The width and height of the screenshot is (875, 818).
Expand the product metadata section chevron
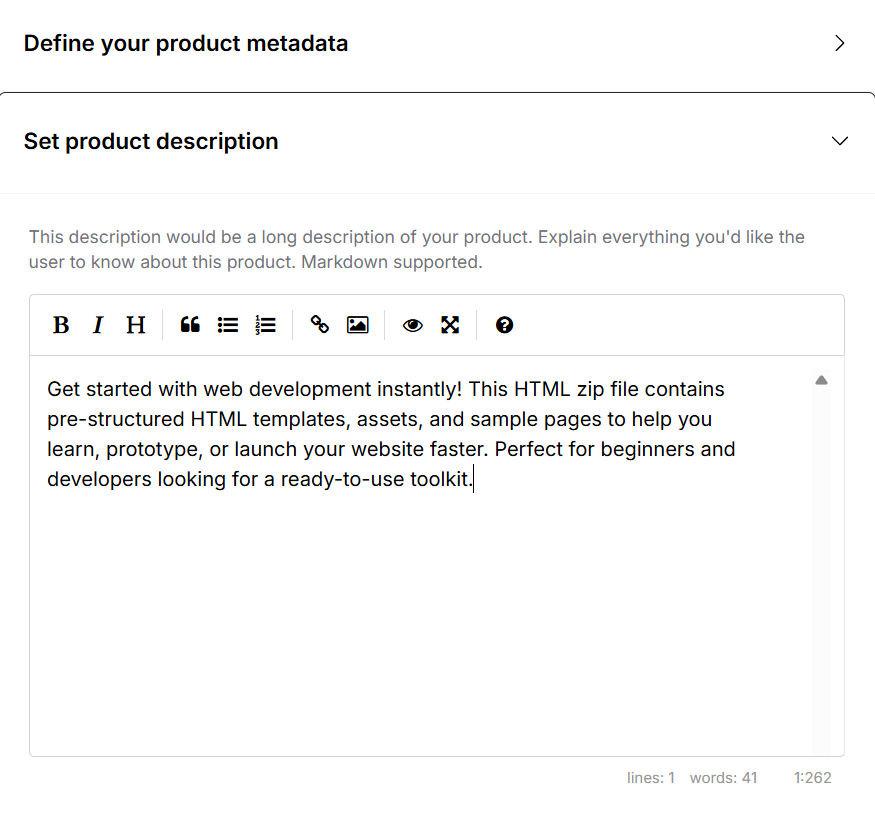[x=839, y=44]
